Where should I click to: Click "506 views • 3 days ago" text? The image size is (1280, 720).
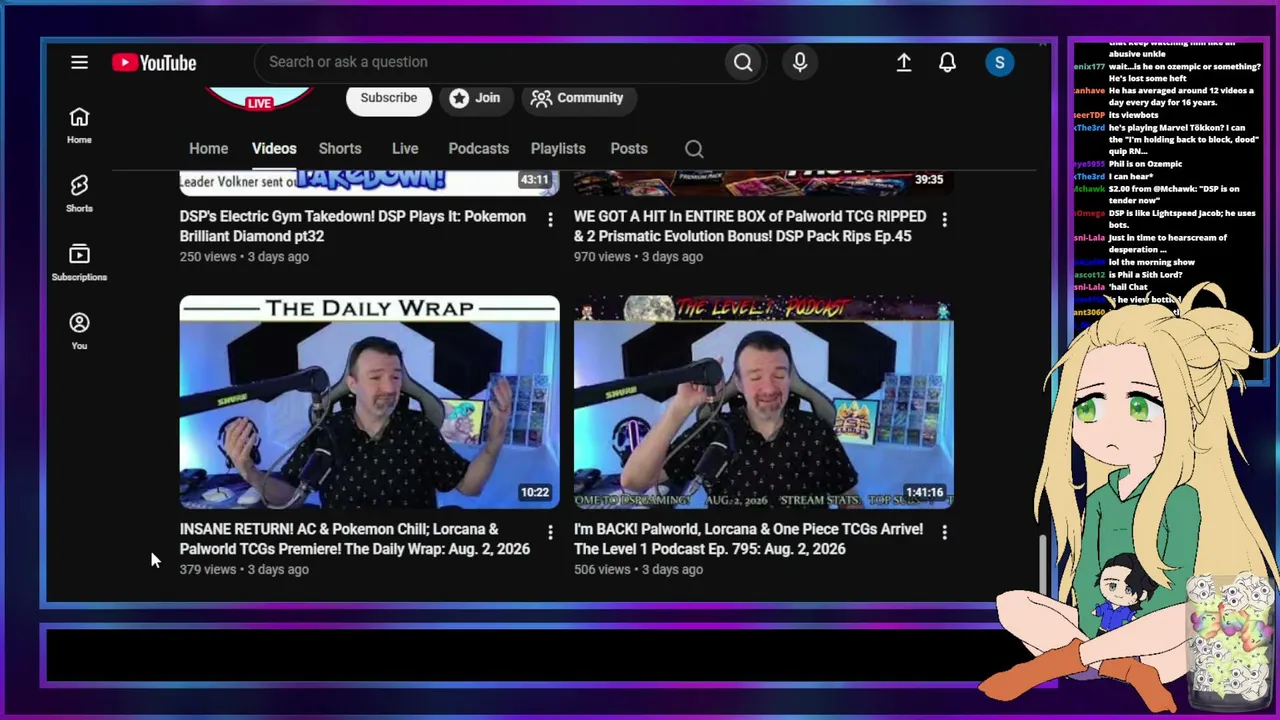point(638,570)
